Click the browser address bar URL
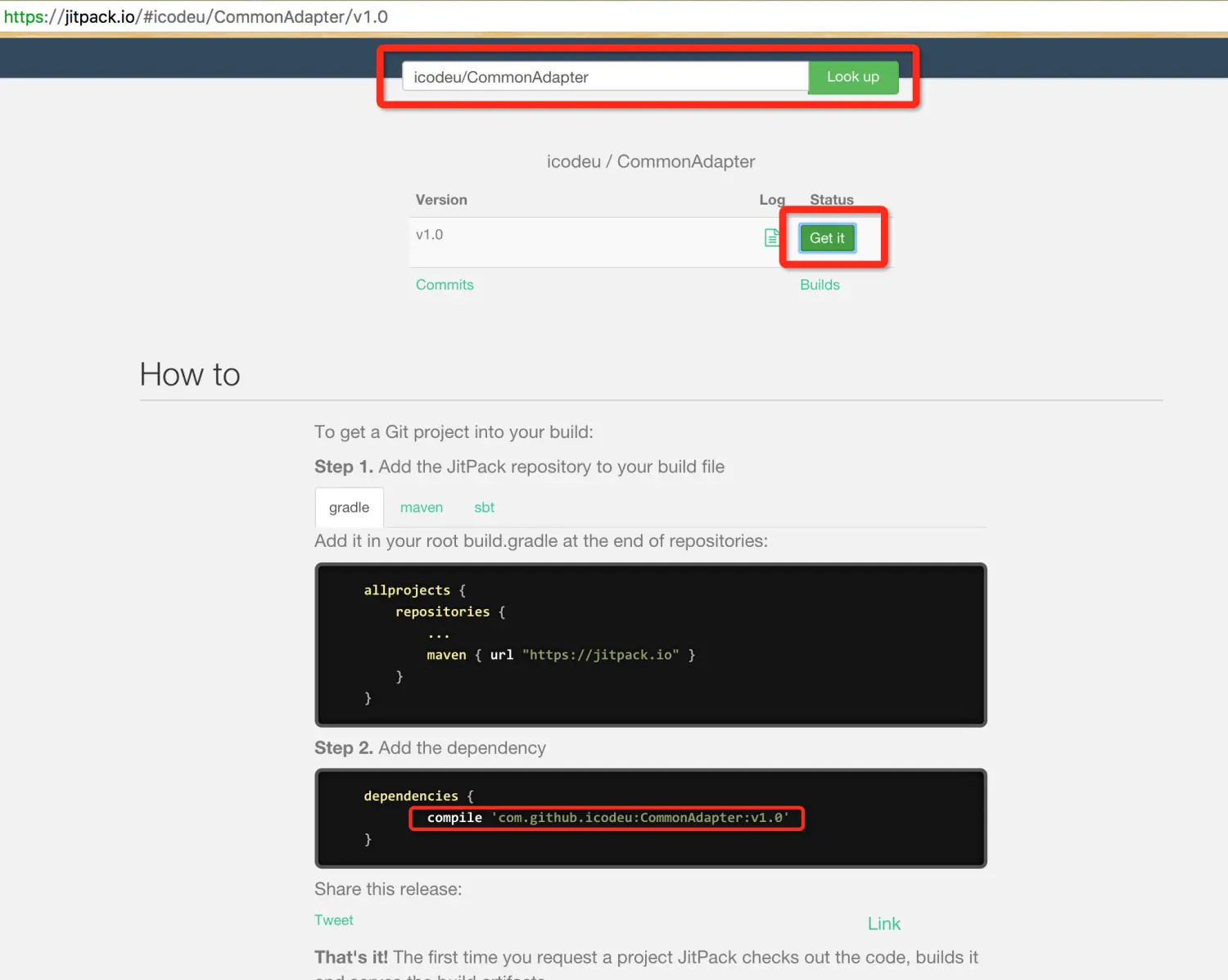Screen dimensions: 1228x980 point(196,16)
